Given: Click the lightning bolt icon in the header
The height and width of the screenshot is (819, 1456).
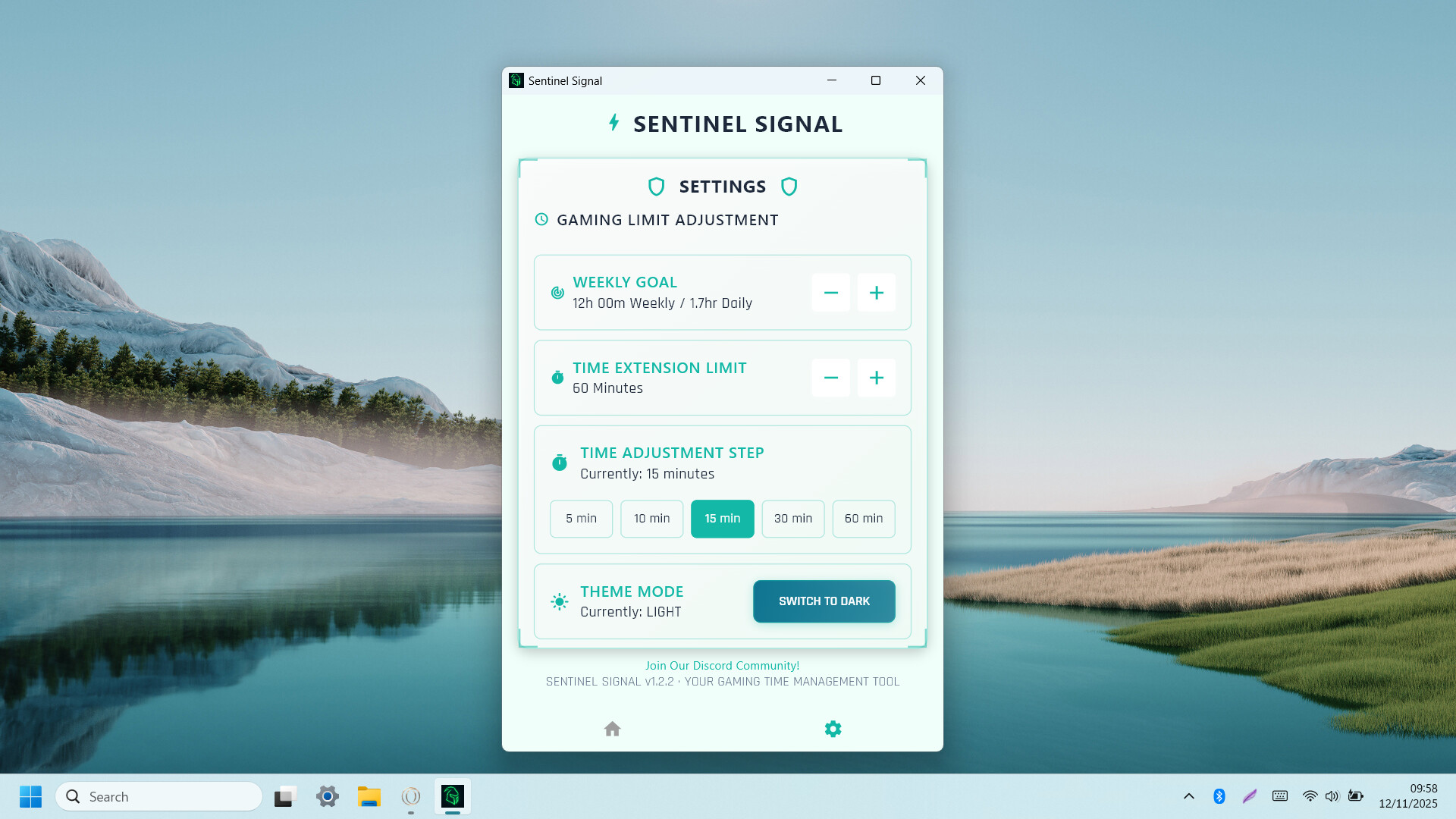Looking at the screenshot, I should 614,123.
